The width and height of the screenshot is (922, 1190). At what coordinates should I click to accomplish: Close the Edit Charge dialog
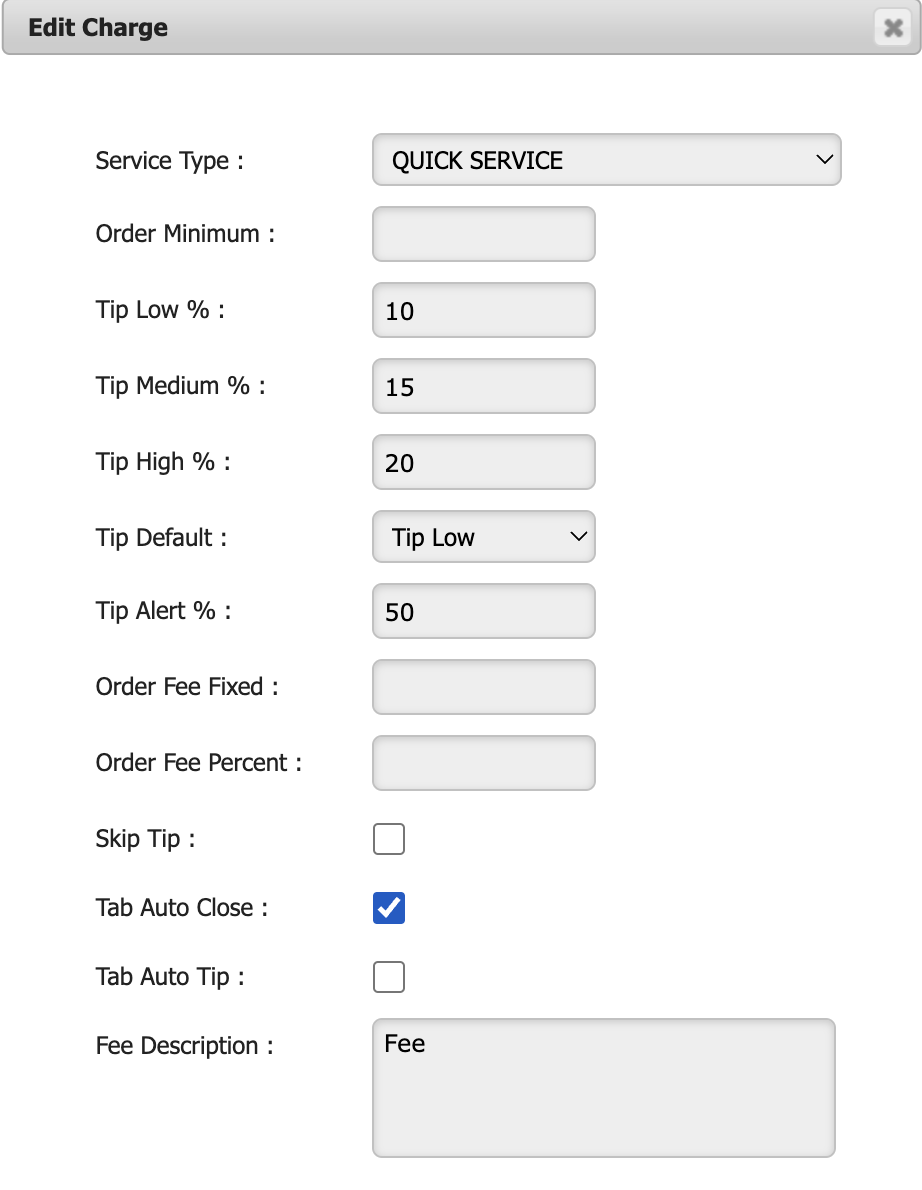(892, 28)
